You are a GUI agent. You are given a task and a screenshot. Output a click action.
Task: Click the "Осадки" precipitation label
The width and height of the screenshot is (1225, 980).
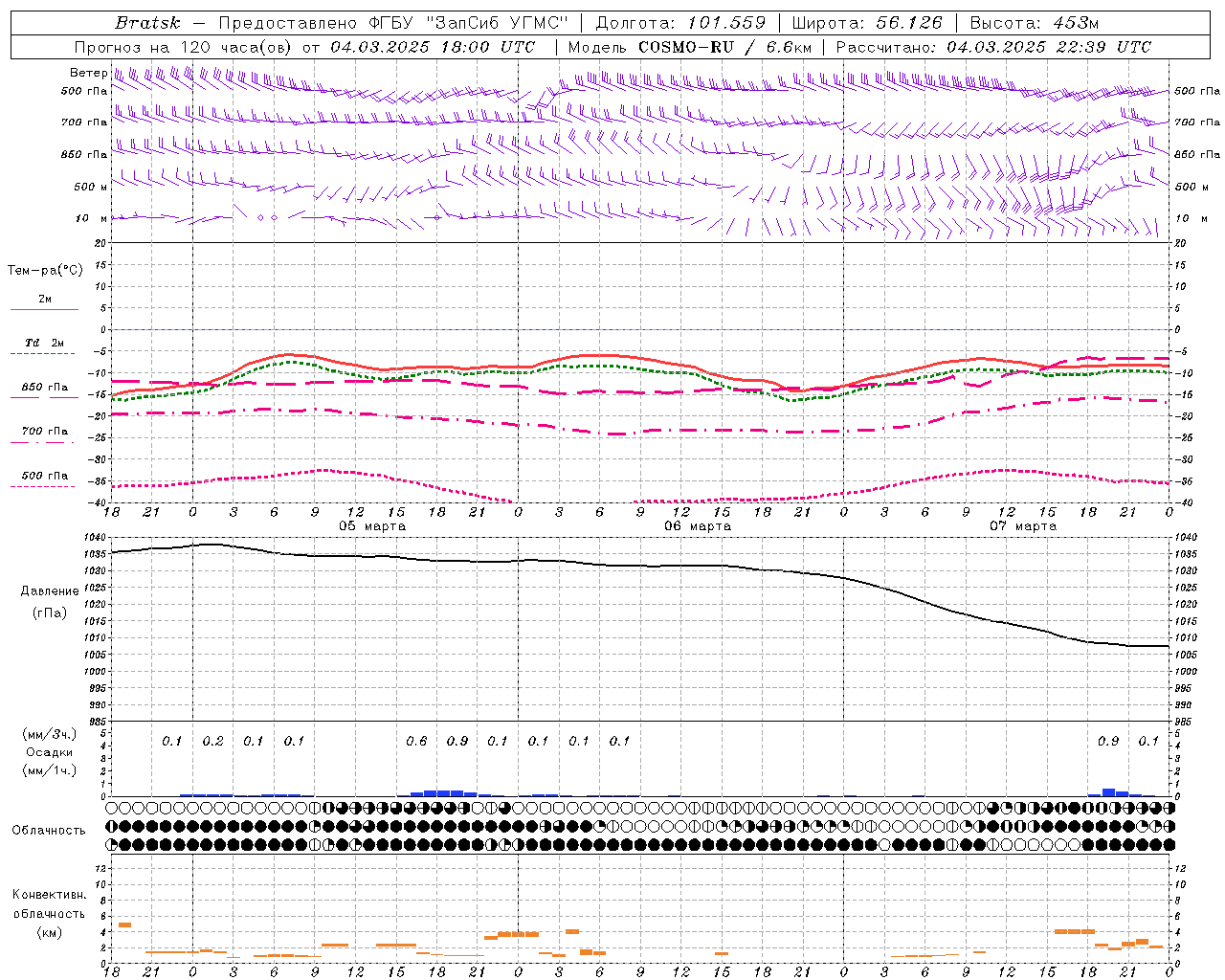(x=50, y=752)
